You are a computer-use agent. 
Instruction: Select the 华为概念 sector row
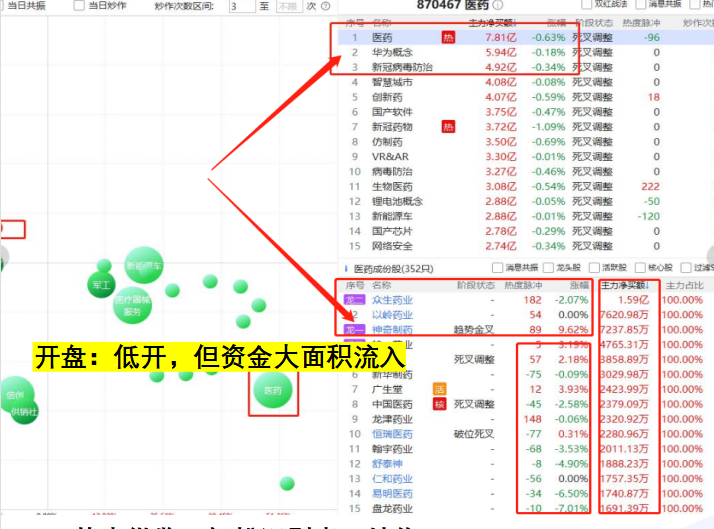click(526, 52)
